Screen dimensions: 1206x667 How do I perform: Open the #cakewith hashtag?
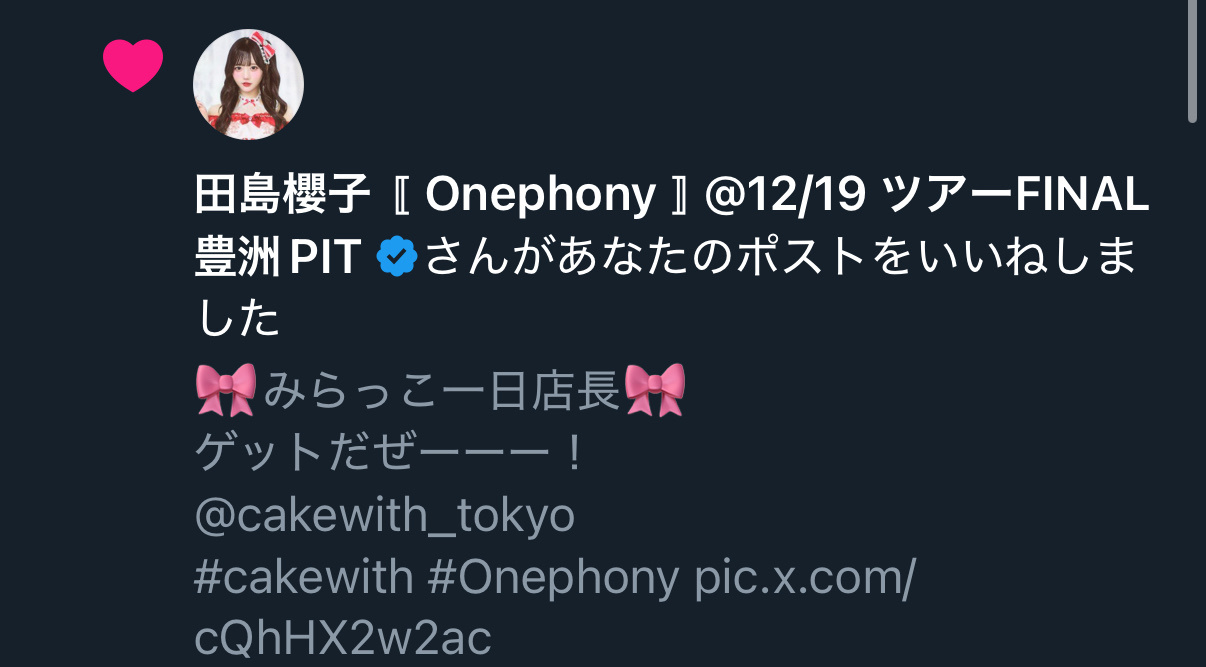coord(303,577)
